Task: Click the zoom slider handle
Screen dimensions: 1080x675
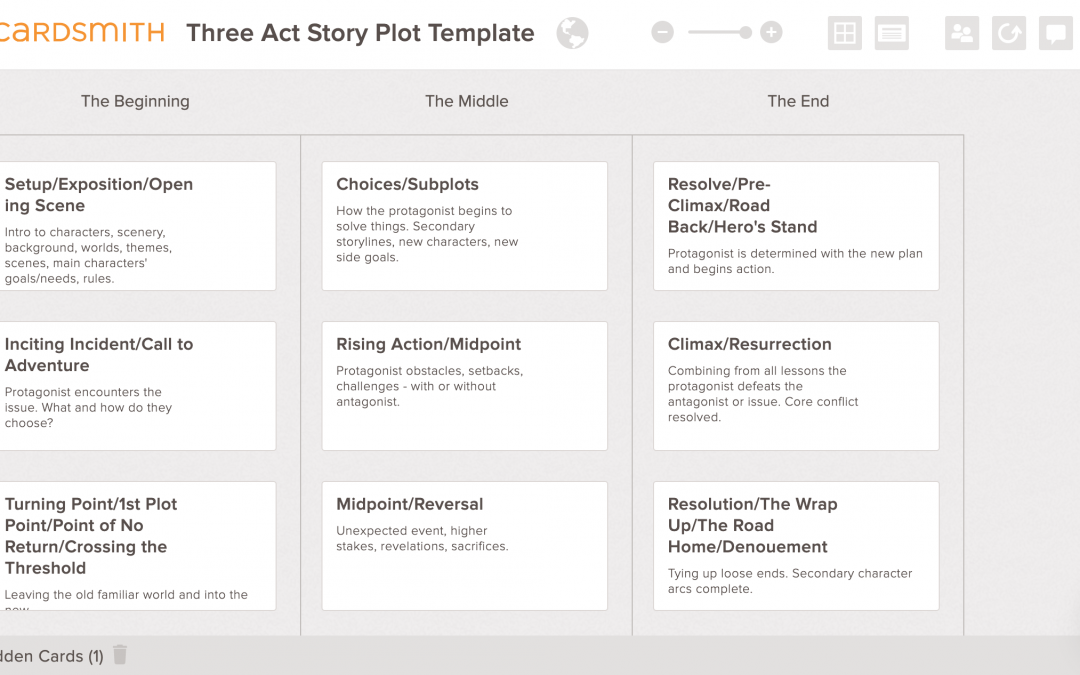Action: tap(745, 32)
